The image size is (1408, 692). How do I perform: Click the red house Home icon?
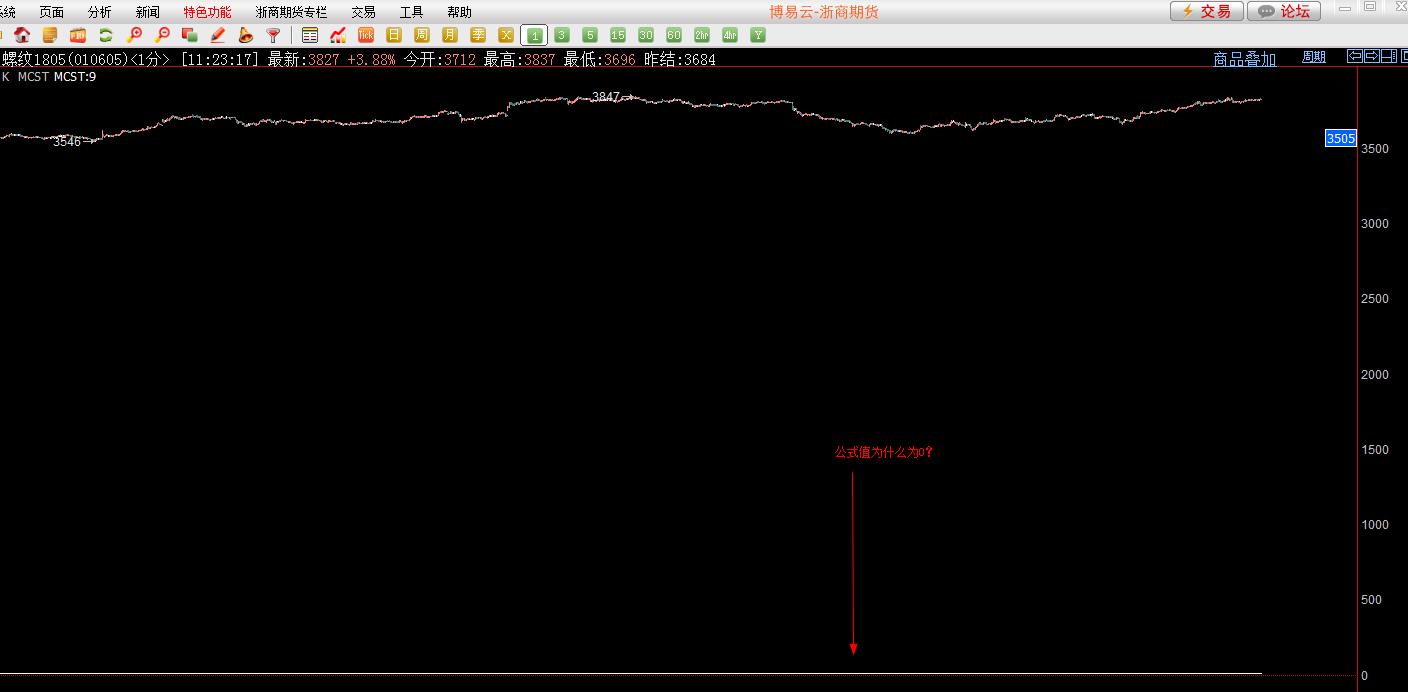pos(22,35)
